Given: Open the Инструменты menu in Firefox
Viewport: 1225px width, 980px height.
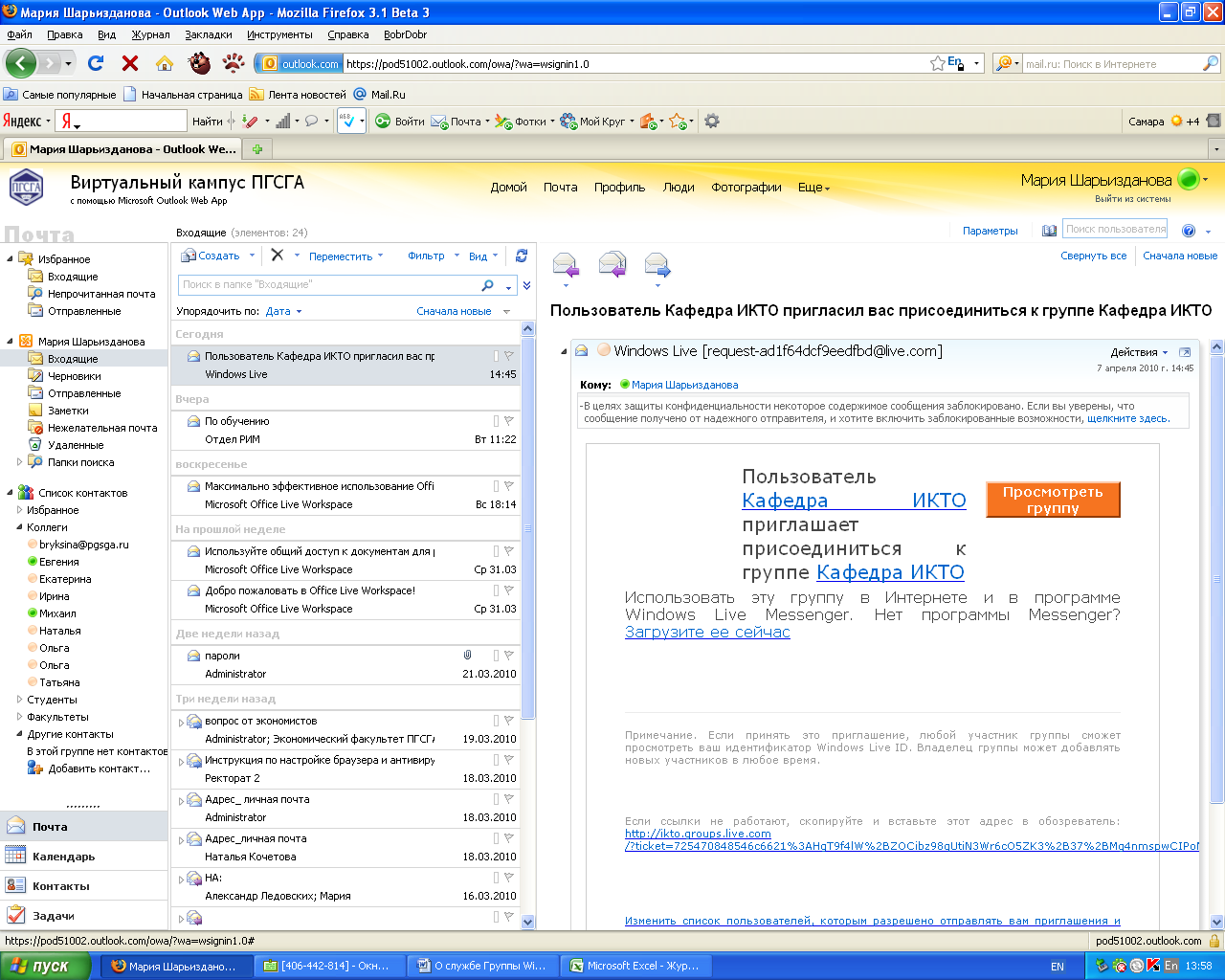Looking at the screenshot, I should click(279, 34).
